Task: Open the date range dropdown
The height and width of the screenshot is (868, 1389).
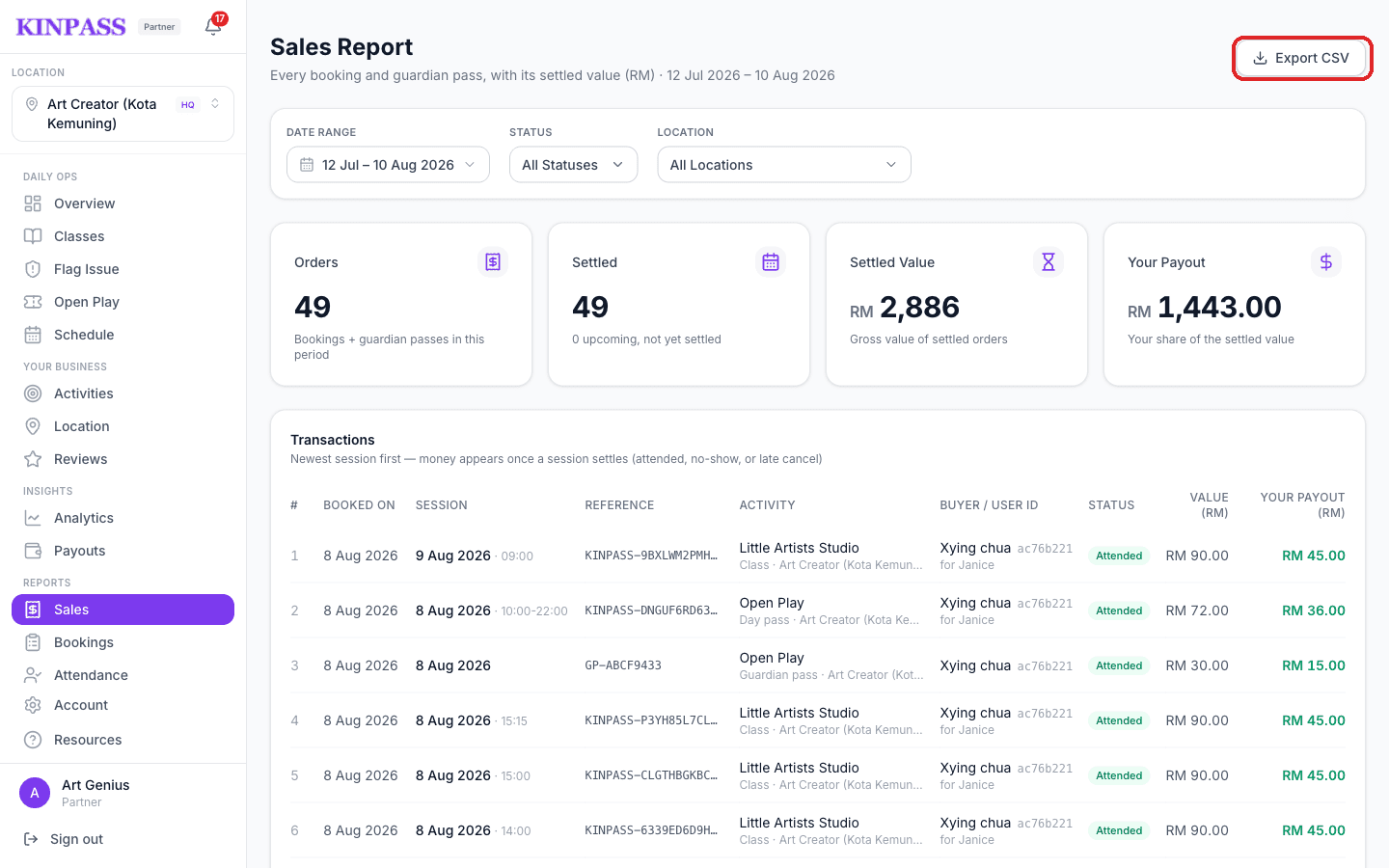Action: coord(388,165)
